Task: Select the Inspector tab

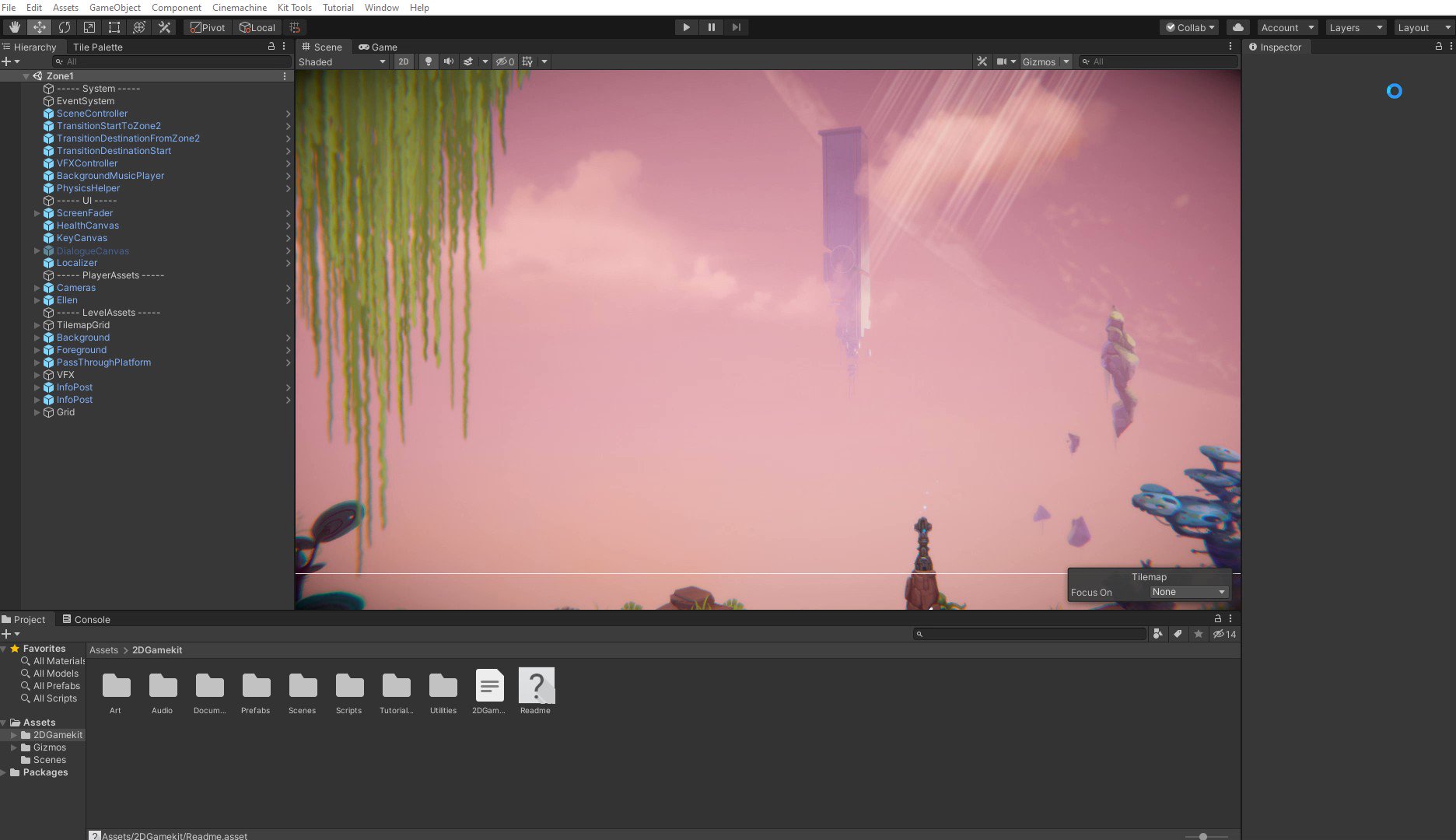Action: [x=1276, y=47]
